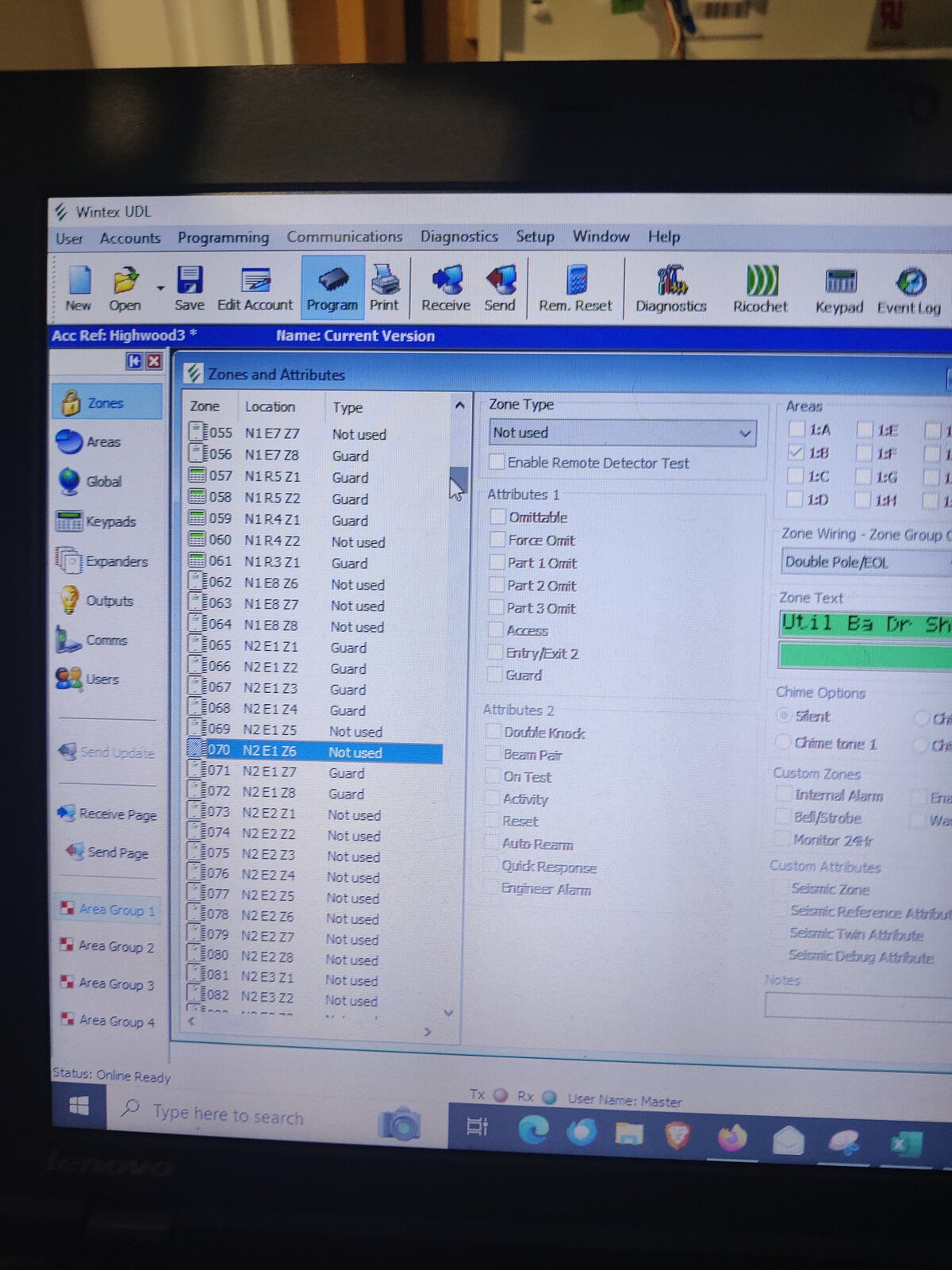Open the Programming menu

[x=223, y=237]
